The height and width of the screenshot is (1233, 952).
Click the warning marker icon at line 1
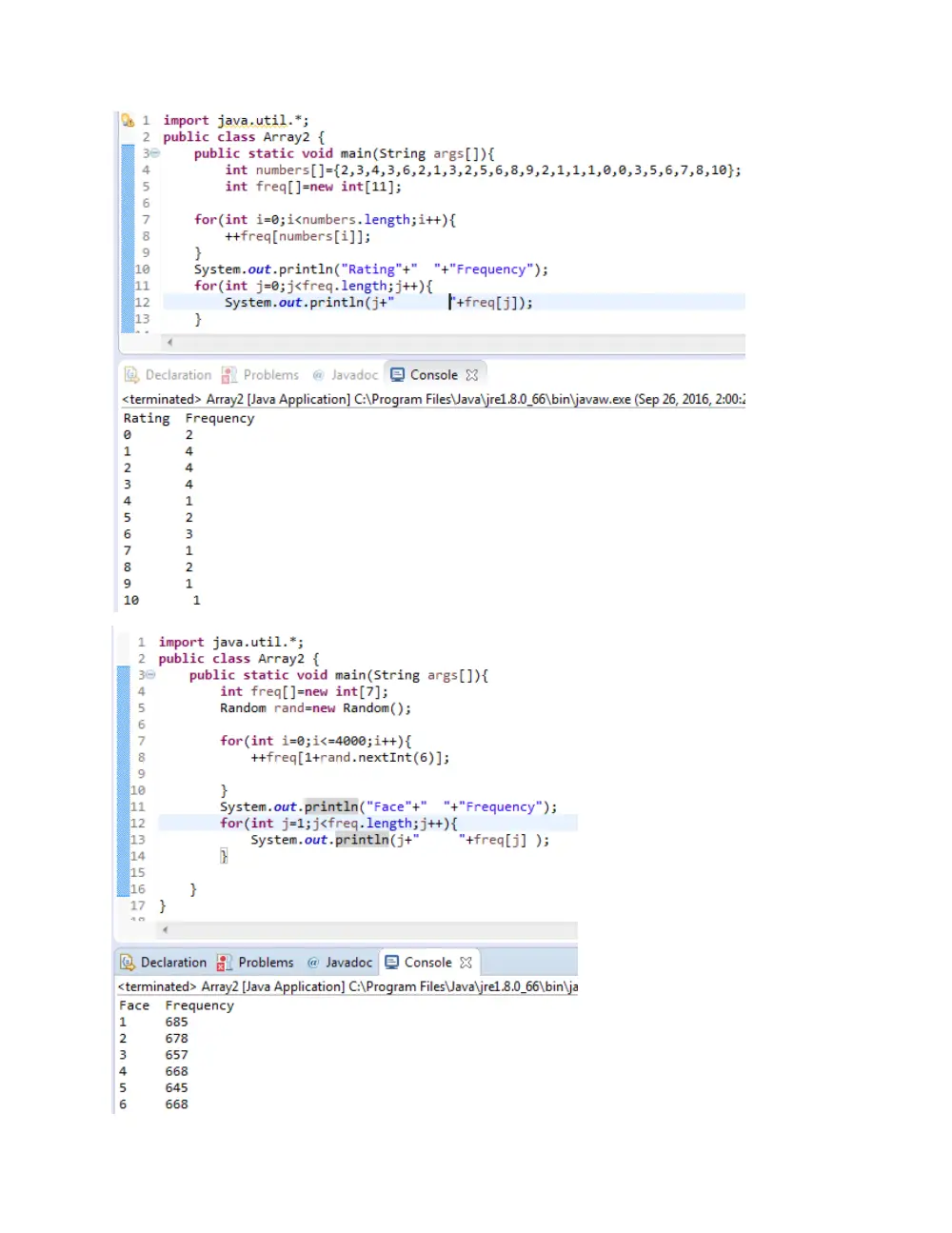click(128, 120)
